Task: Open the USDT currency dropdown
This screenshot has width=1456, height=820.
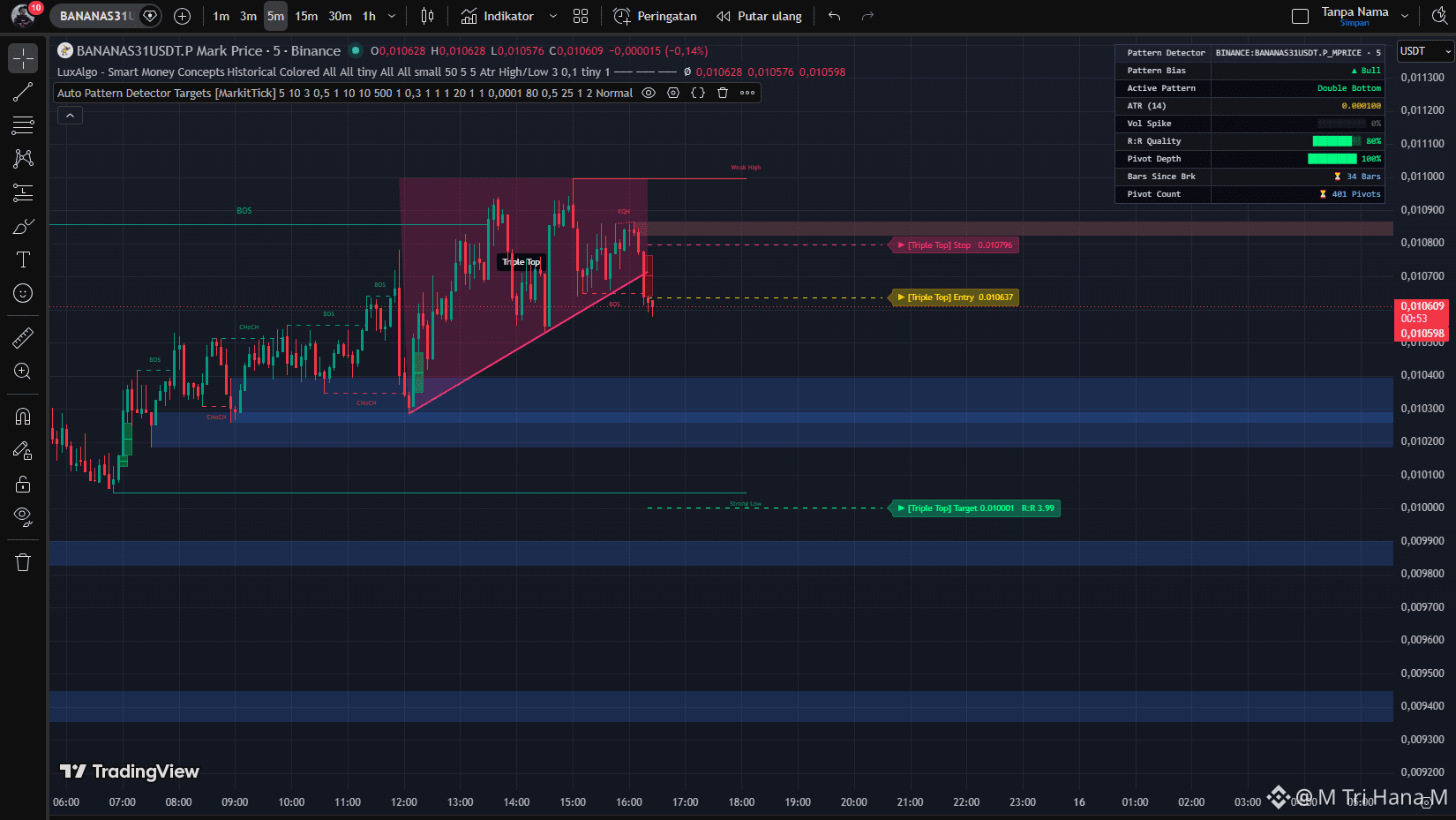Action: tap(1425, 51)
